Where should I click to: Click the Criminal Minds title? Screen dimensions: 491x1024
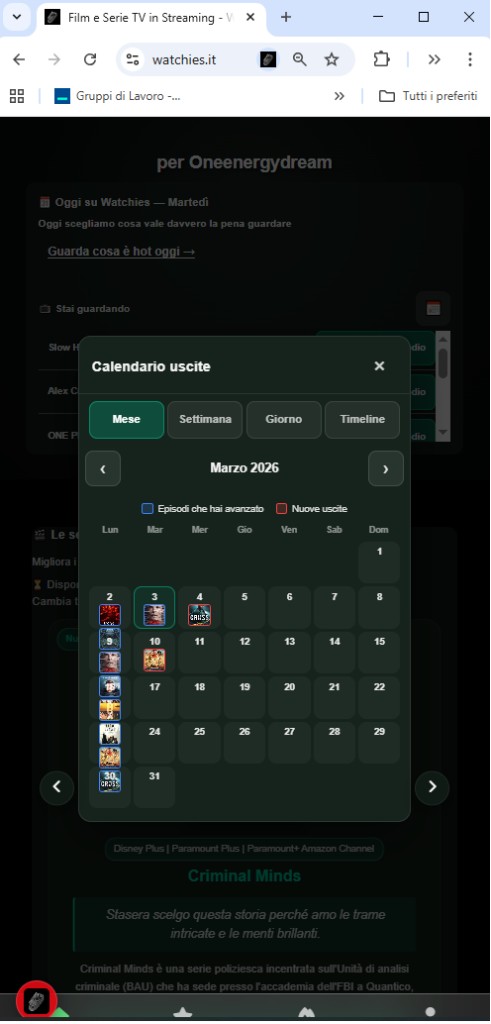coord(244,876)
